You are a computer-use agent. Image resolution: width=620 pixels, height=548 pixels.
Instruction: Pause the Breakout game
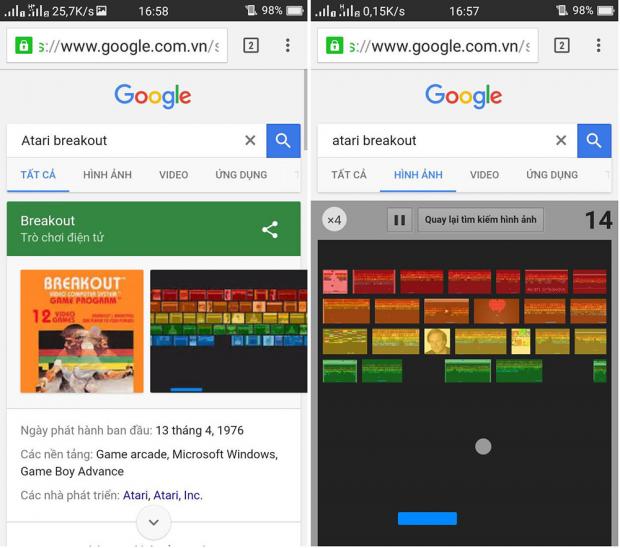point(399,220)
